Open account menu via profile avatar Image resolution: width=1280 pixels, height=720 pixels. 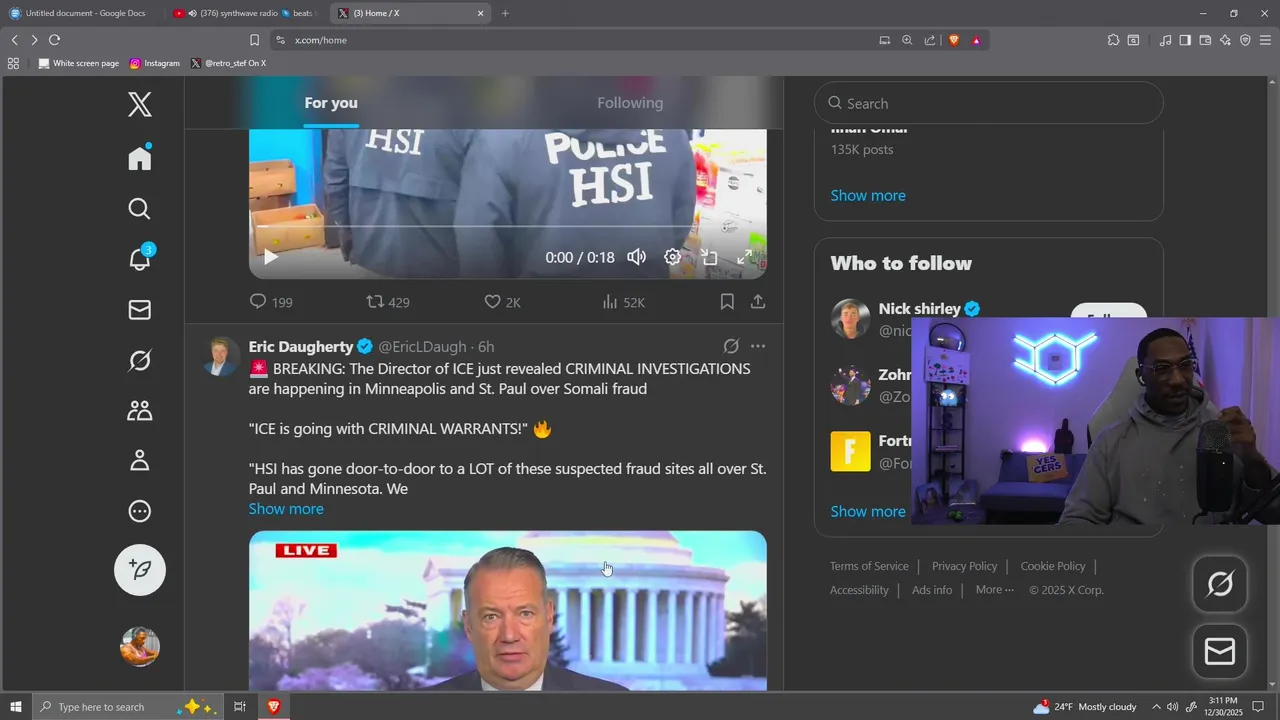(x=140, y=646)
